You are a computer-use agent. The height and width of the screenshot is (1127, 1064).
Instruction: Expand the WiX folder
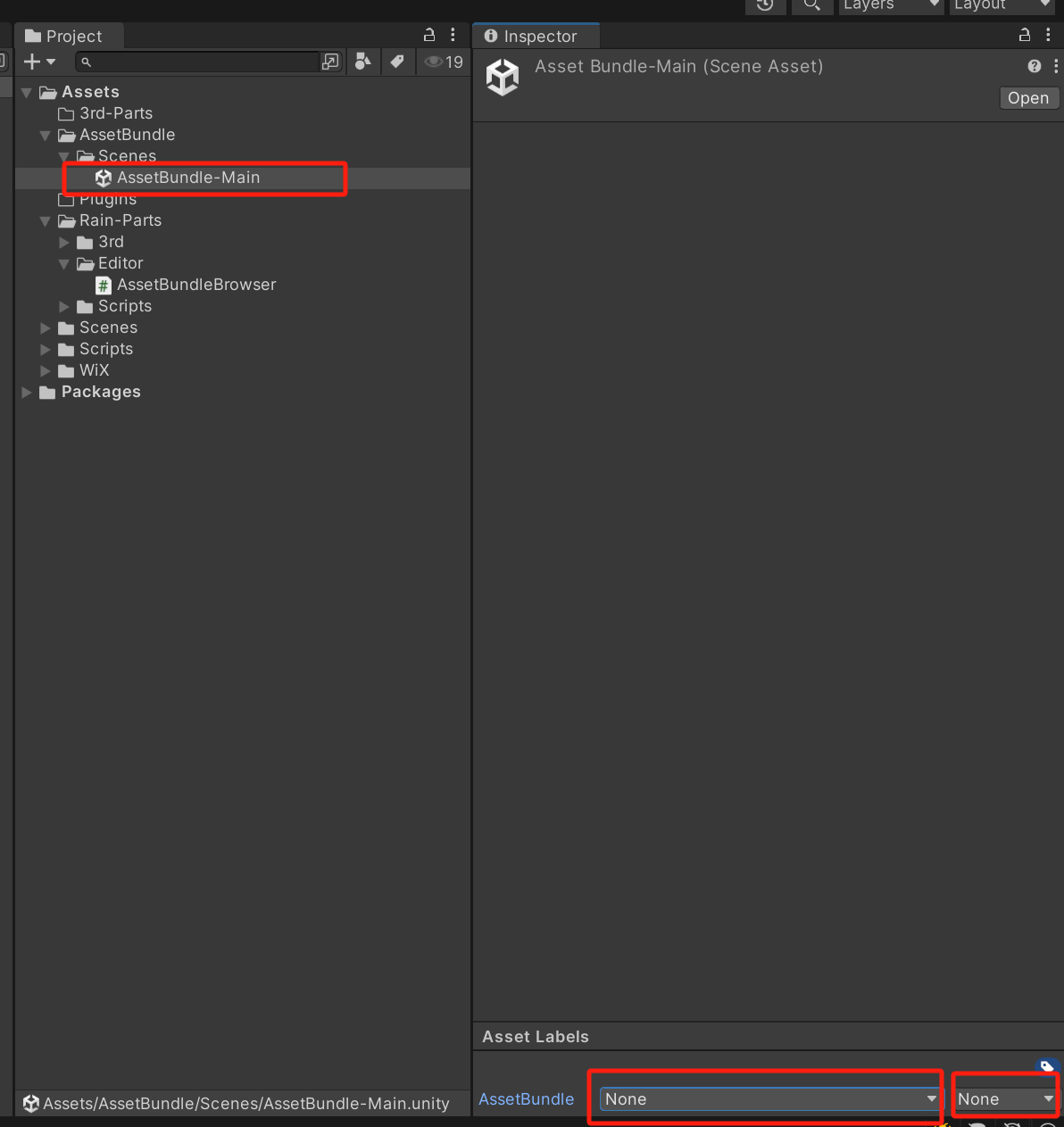(x=46, y=370)
